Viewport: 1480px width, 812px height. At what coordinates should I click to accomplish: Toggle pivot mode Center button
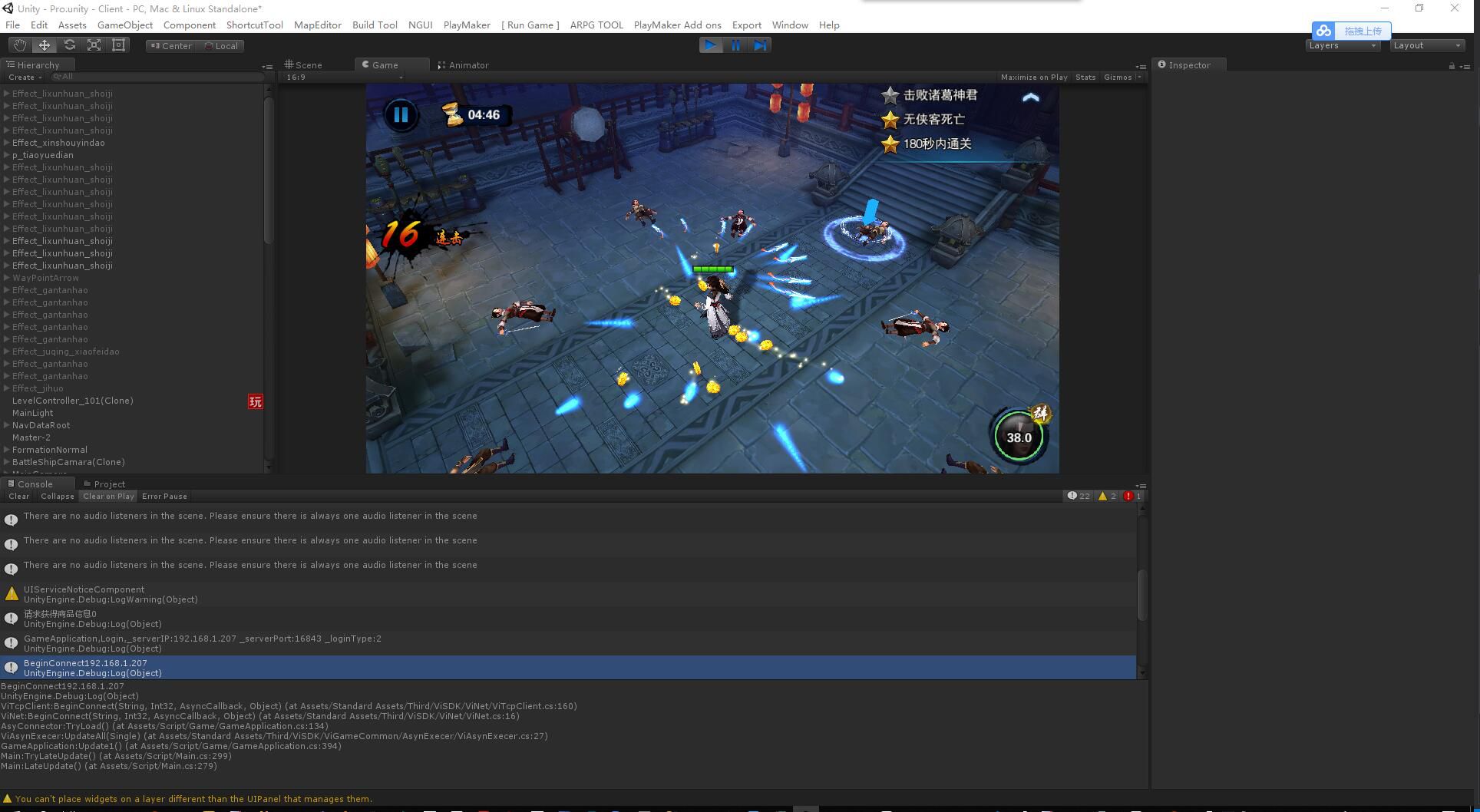point(171,46)
